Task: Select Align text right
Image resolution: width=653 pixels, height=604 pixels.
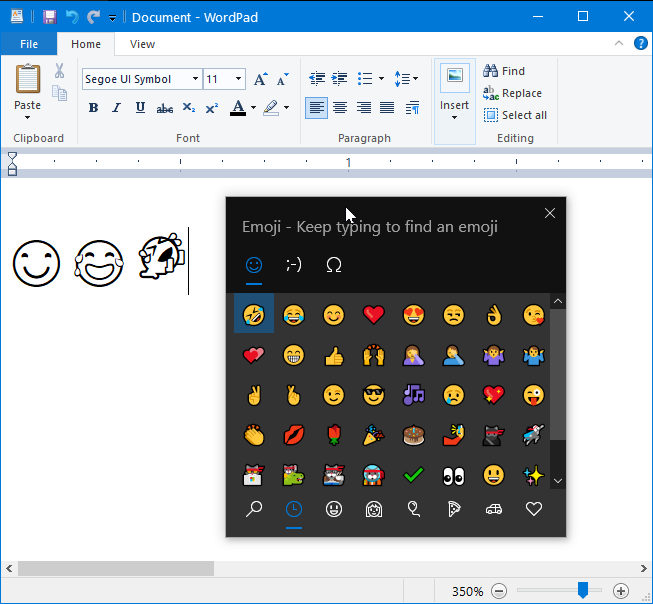Action: pos(364,108)
